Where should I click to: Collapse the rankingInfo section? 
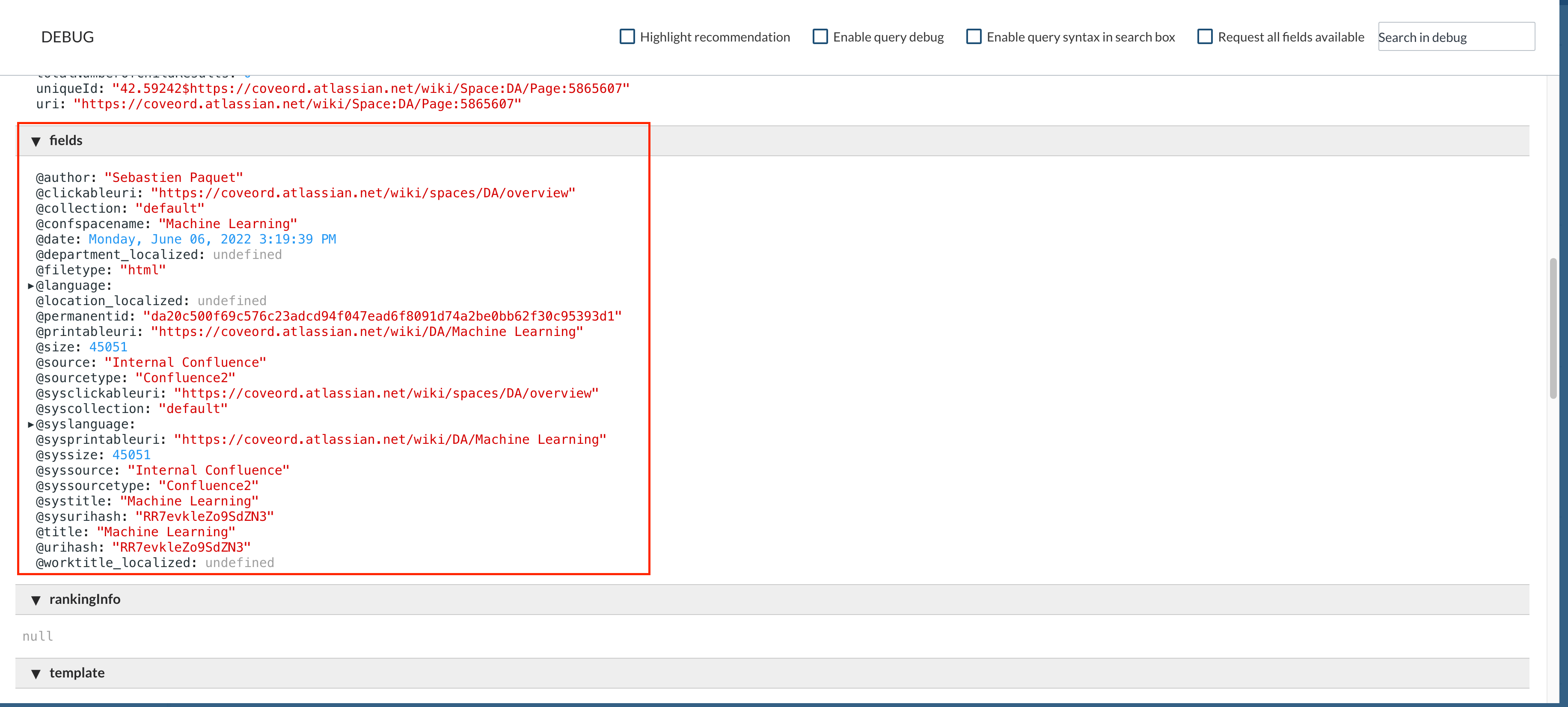36,600
